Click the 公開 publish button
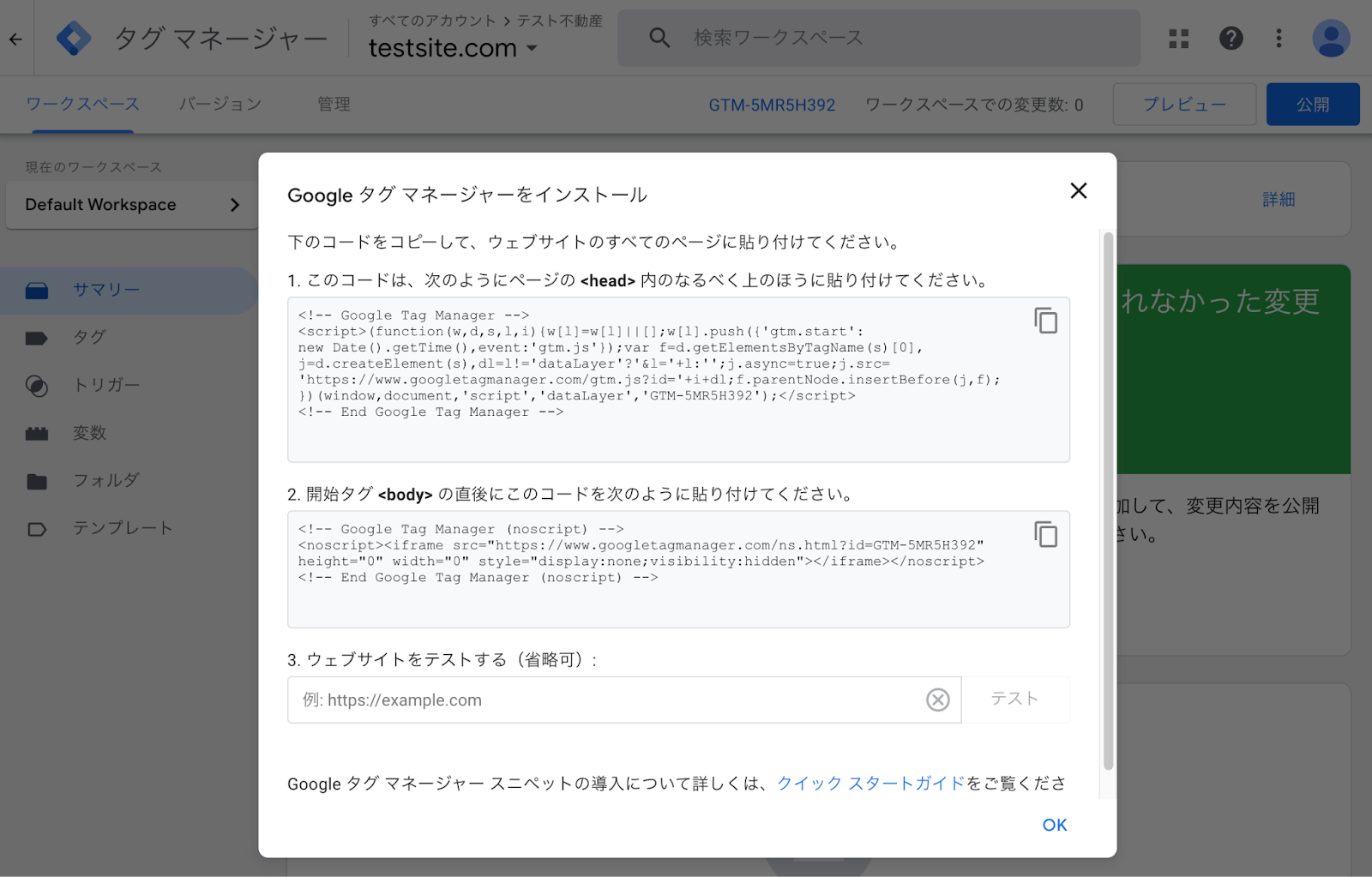 tap(1313, 105)
